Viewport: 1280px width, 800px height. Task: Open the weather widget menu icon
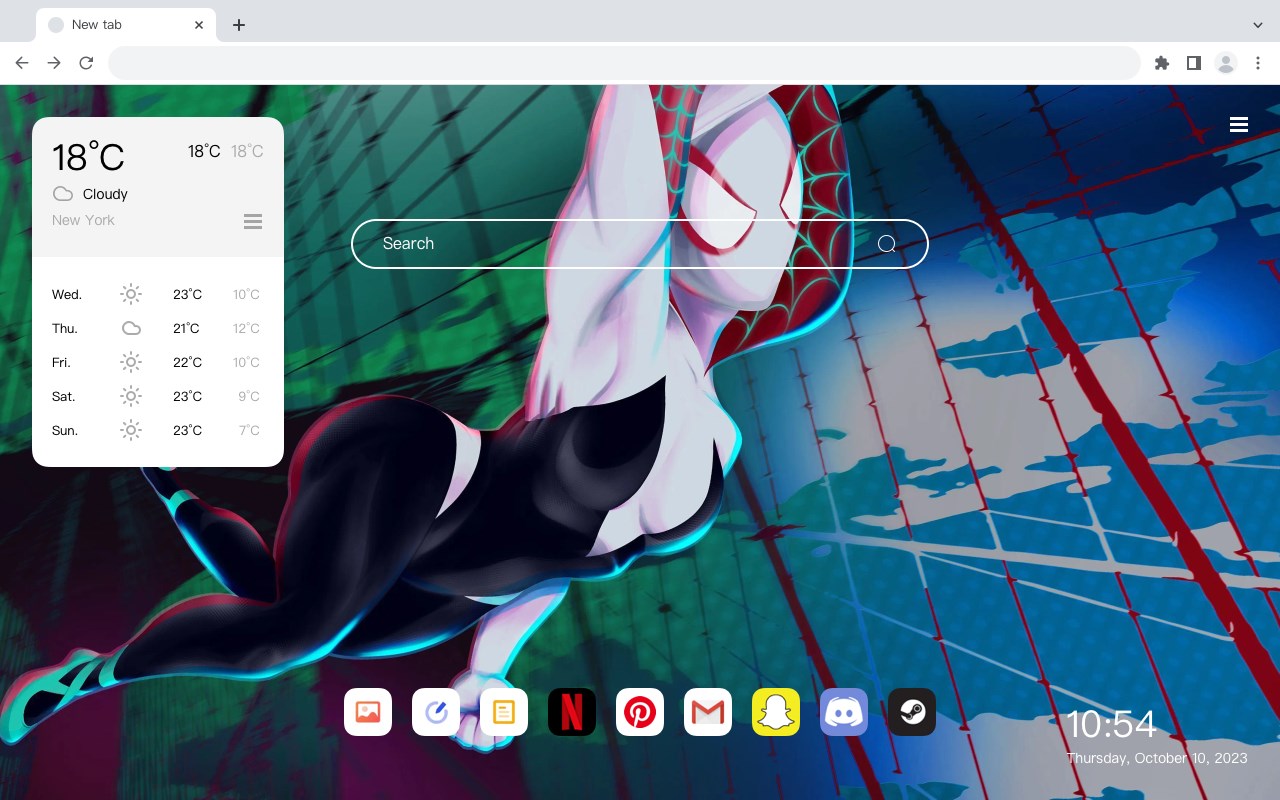tap(253, 221)
